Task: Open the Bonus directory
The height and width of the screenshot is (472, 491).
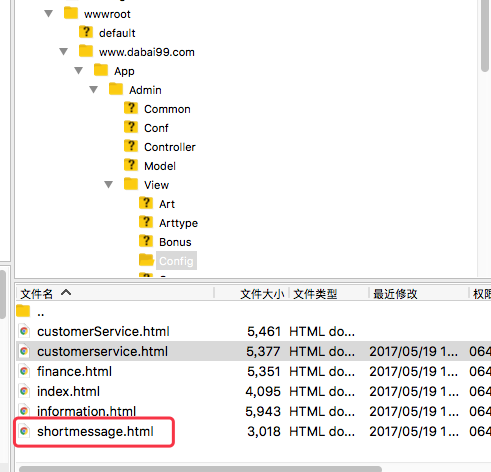Action: [175, 242]
